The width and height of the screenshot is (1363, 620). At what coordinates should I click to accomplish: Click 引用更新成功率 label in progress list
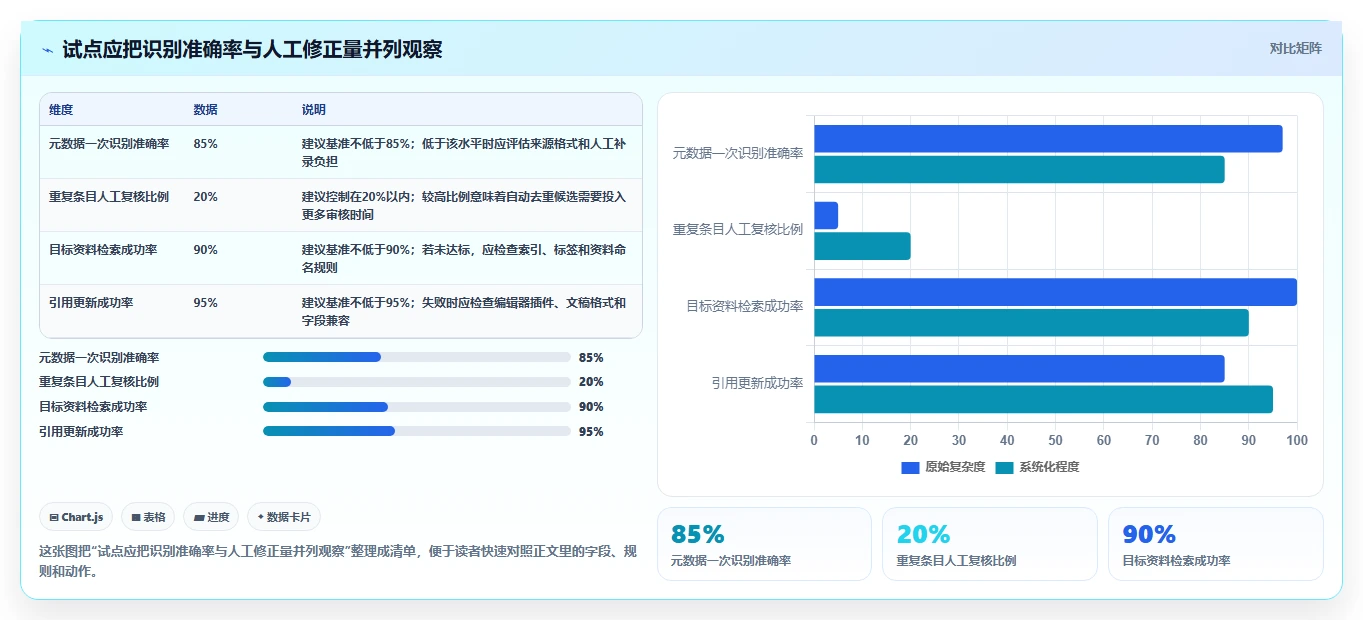pyautogui.click(x=81, y=432)
